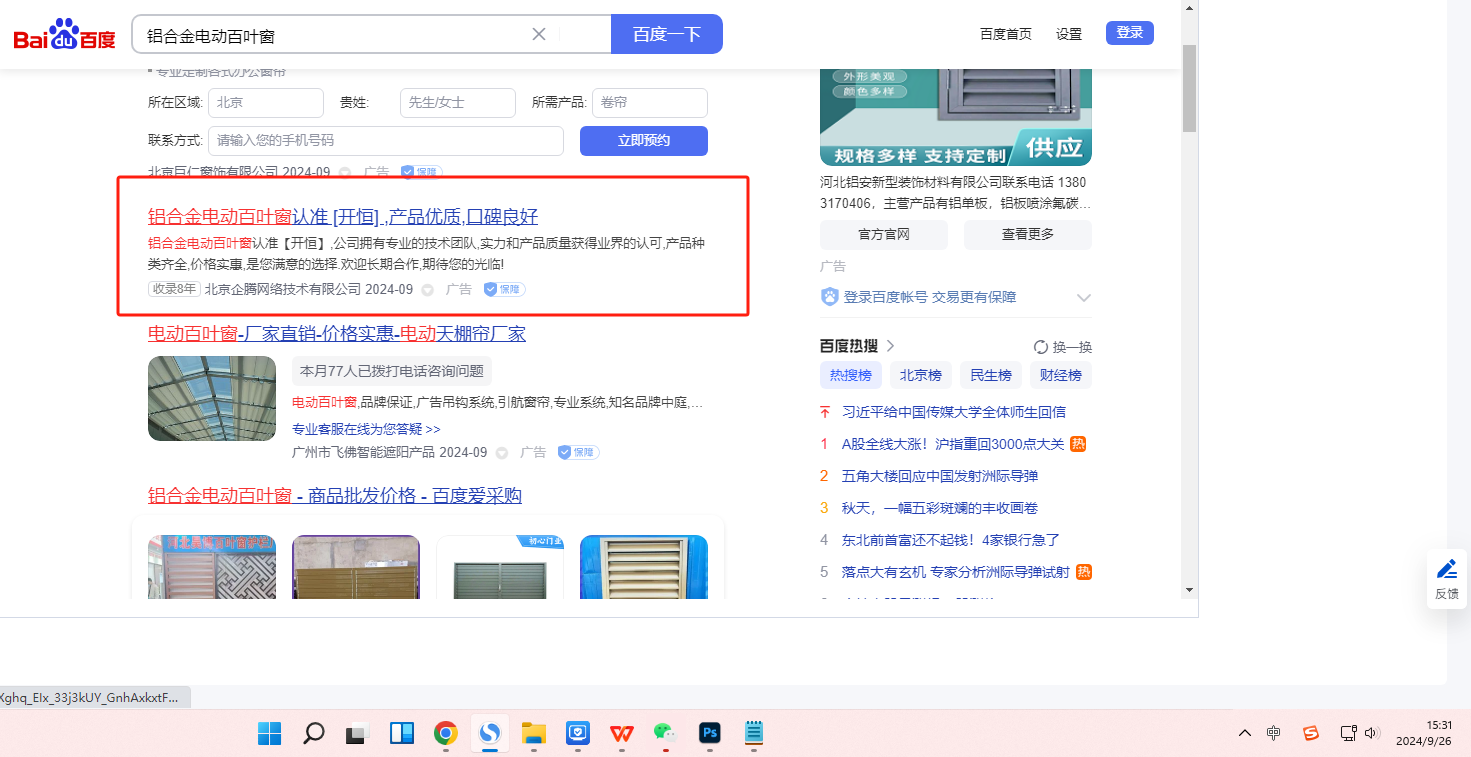Select the 热搜榜 tab
This screenshot has width=1471, height=757.
pyautogui.click(x=850, y=375)
